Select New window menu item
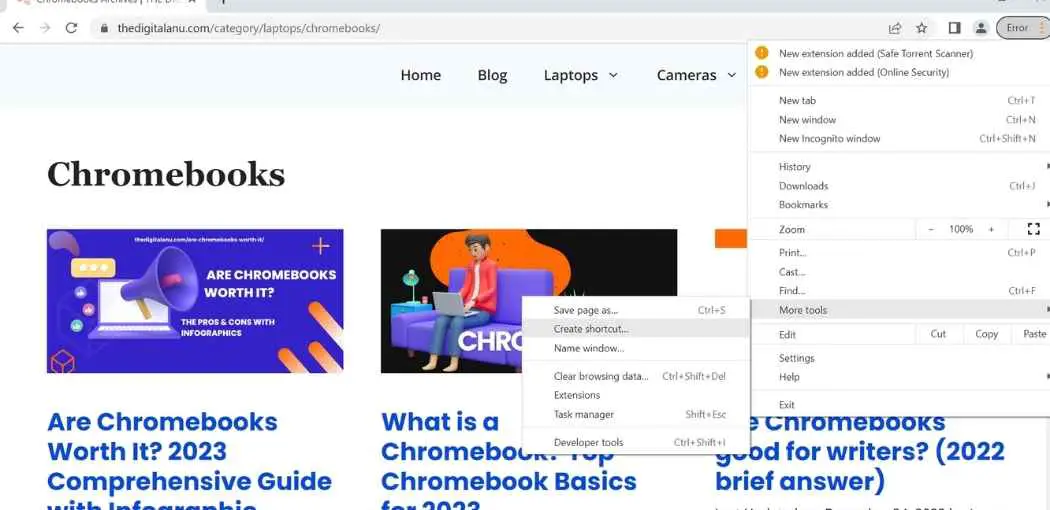This screenshot has height=510, width=1050. tap(899, 120)
